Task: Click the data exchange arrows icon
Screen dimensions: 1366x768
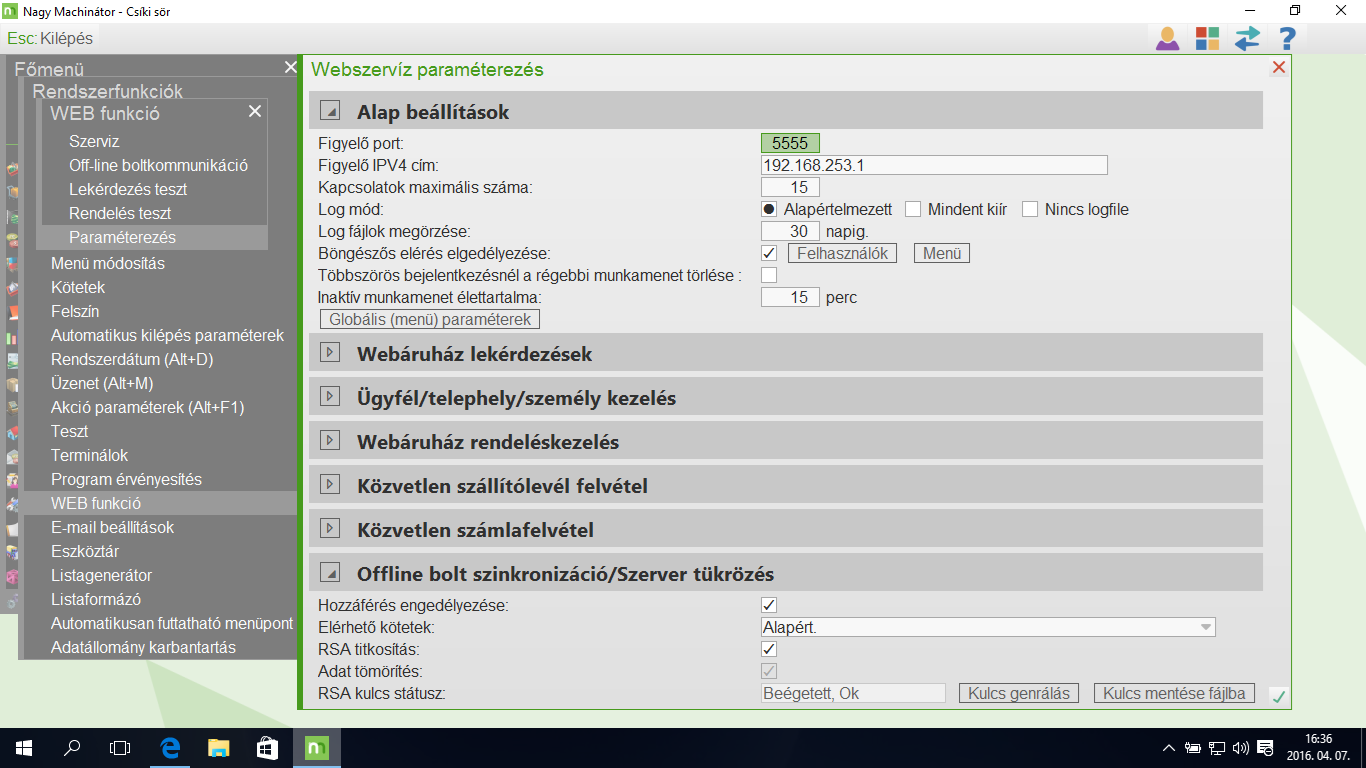Action: pos(1246,38)
